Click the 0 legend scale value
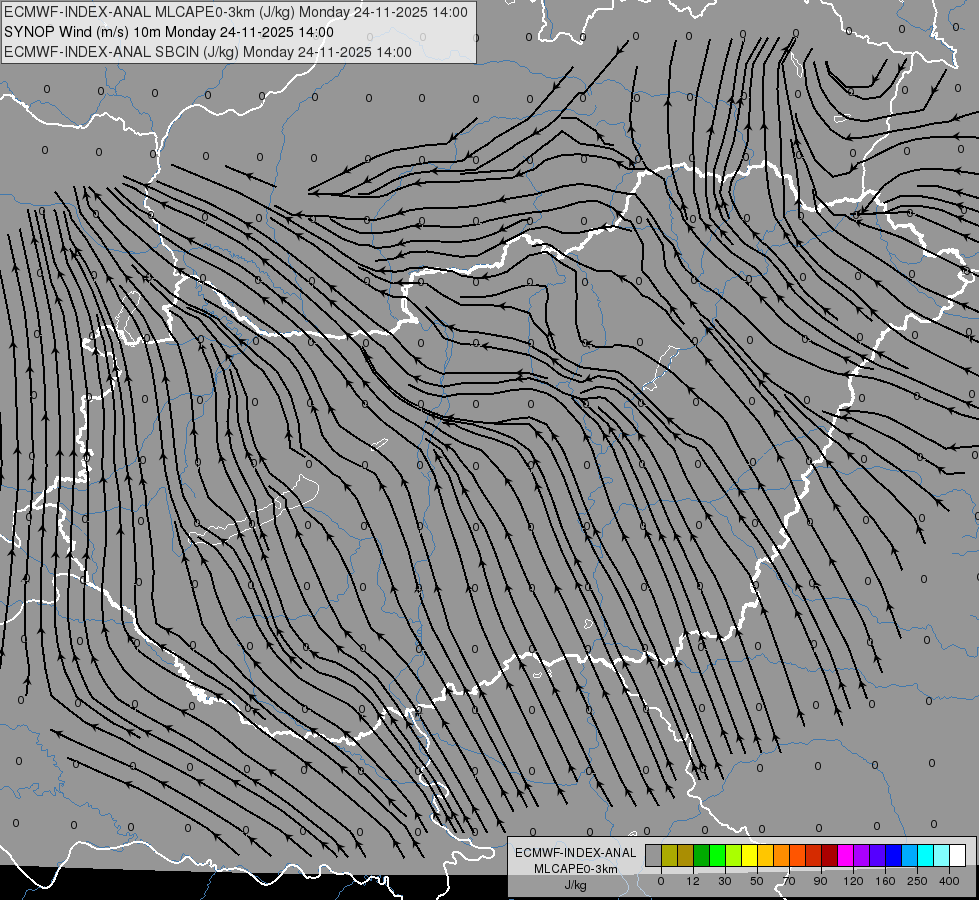This screenshot has height=900, width=979. click(x=661, y=881)
